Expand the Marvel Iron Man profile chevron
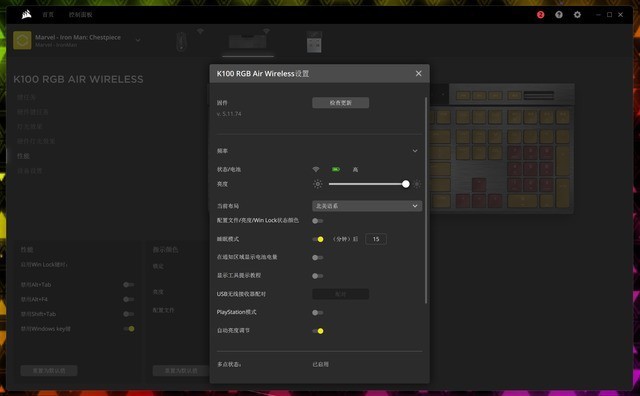The height and width of the screenshot is (396, 640). pyautogui.click(x=138, y=40)
